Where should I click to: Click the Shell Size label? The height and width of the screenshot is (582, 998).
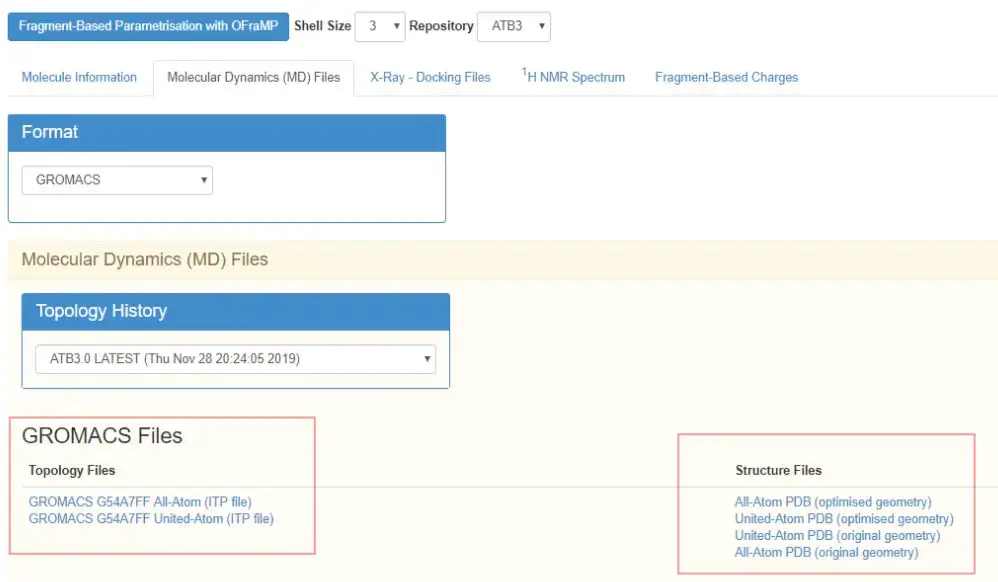coord(322,26)
